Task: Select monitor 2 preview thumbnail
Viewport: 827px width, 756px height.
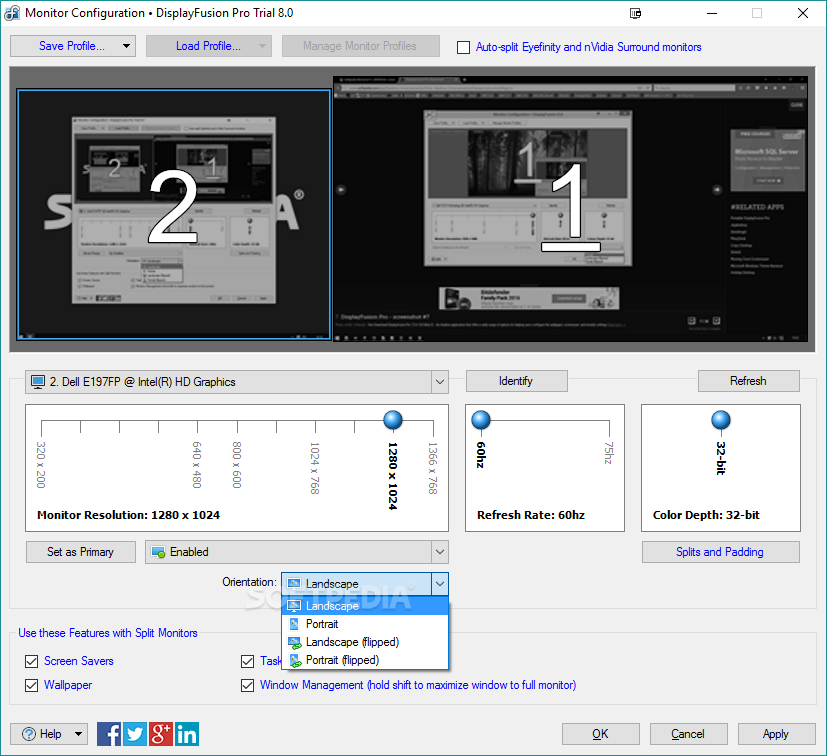Action: click(174, 214)
